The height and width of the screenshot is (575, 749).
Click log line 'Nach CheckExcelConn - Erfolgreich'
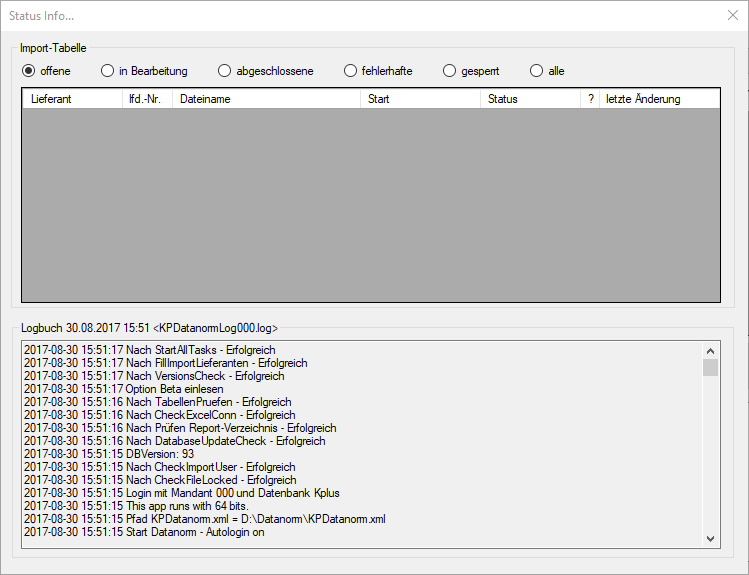coord(160,415)
